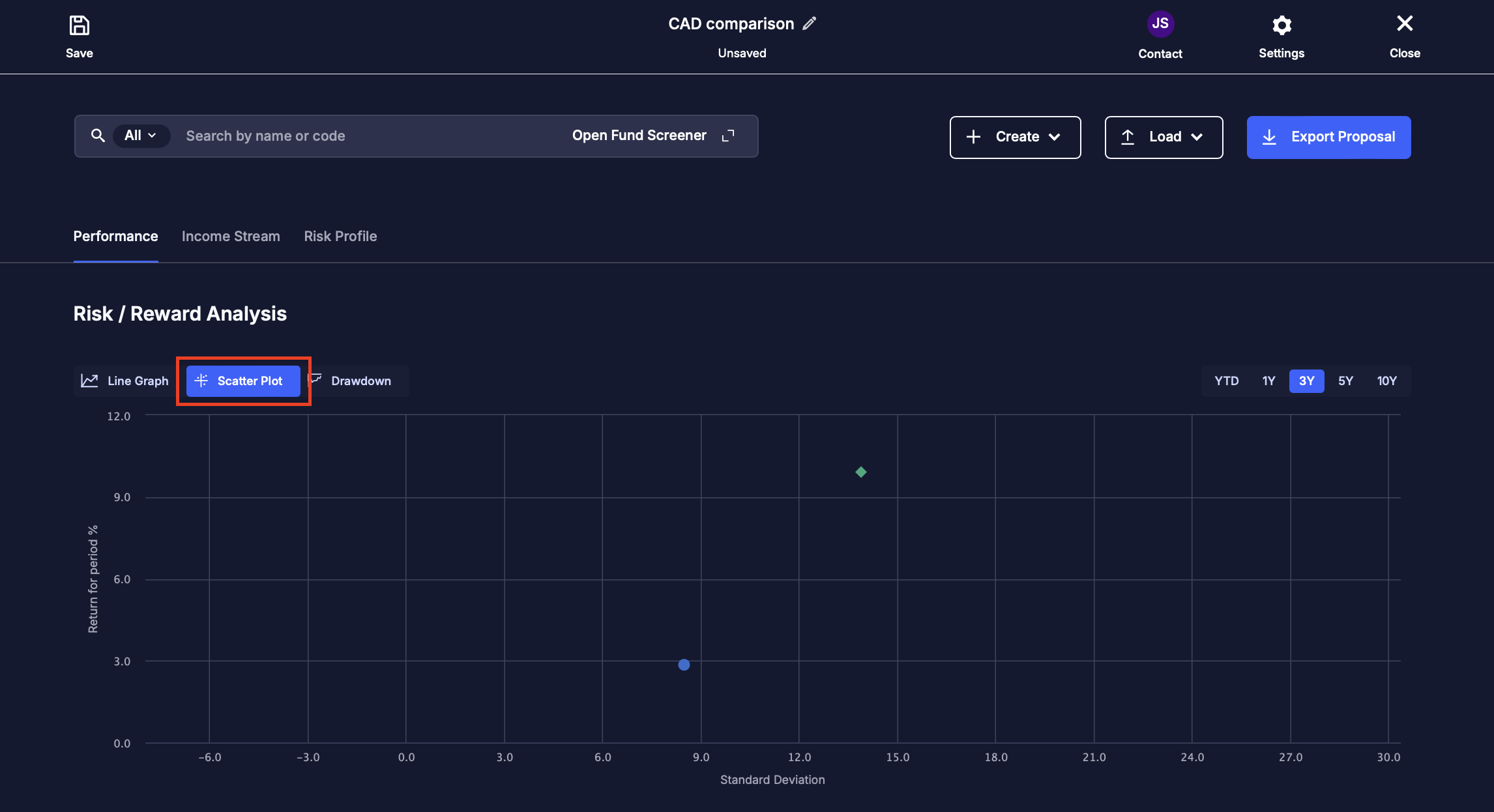Open Settings gear icon

pos(1282,25)
